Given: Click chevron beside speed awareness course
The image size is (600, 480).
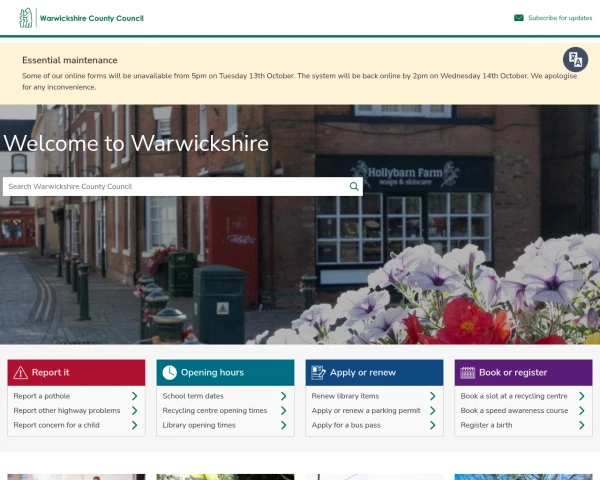Looking at the screenshot, I should point(582,410).
